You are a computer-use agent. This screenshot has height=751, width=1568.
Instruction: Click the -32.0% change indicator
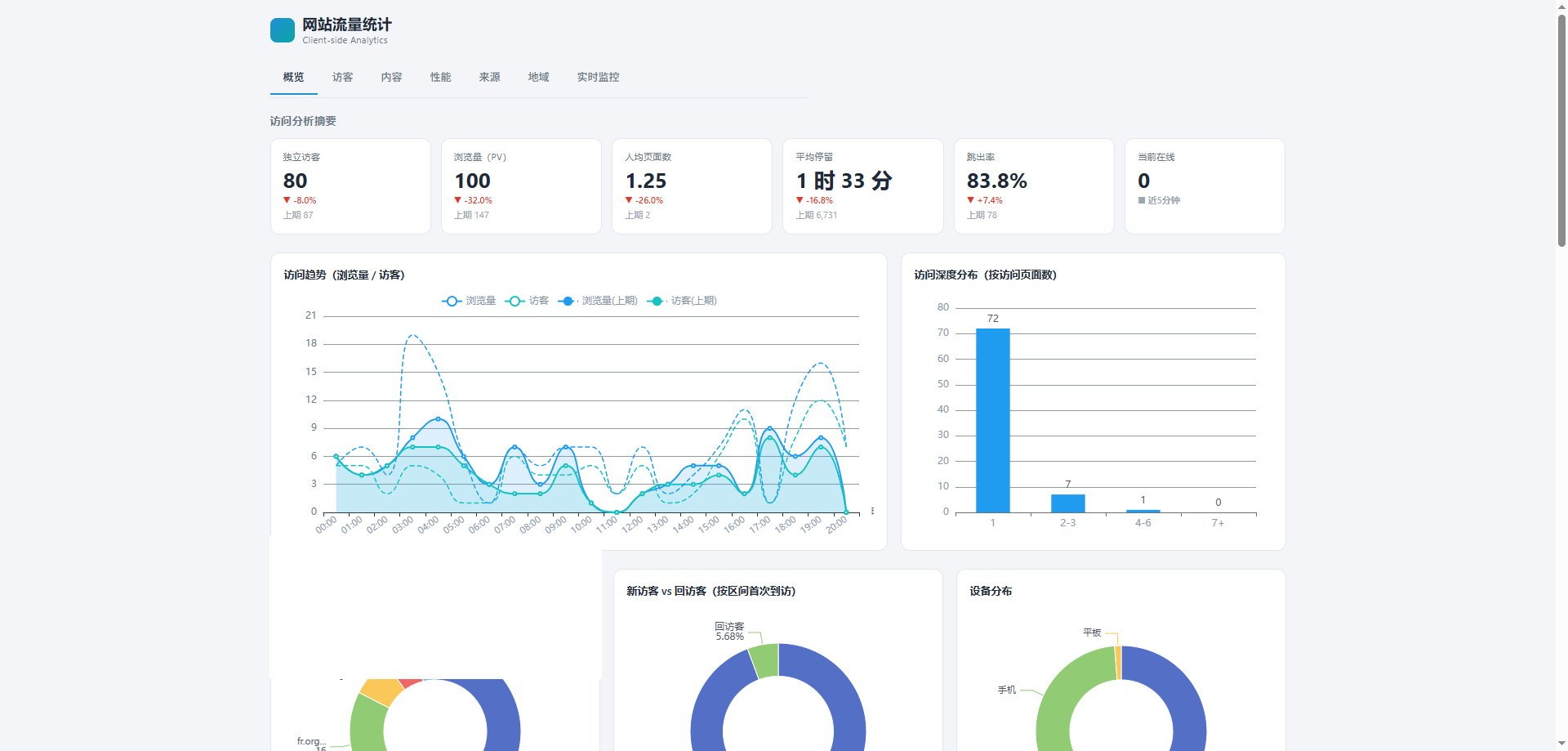click(x=474, y=200)
